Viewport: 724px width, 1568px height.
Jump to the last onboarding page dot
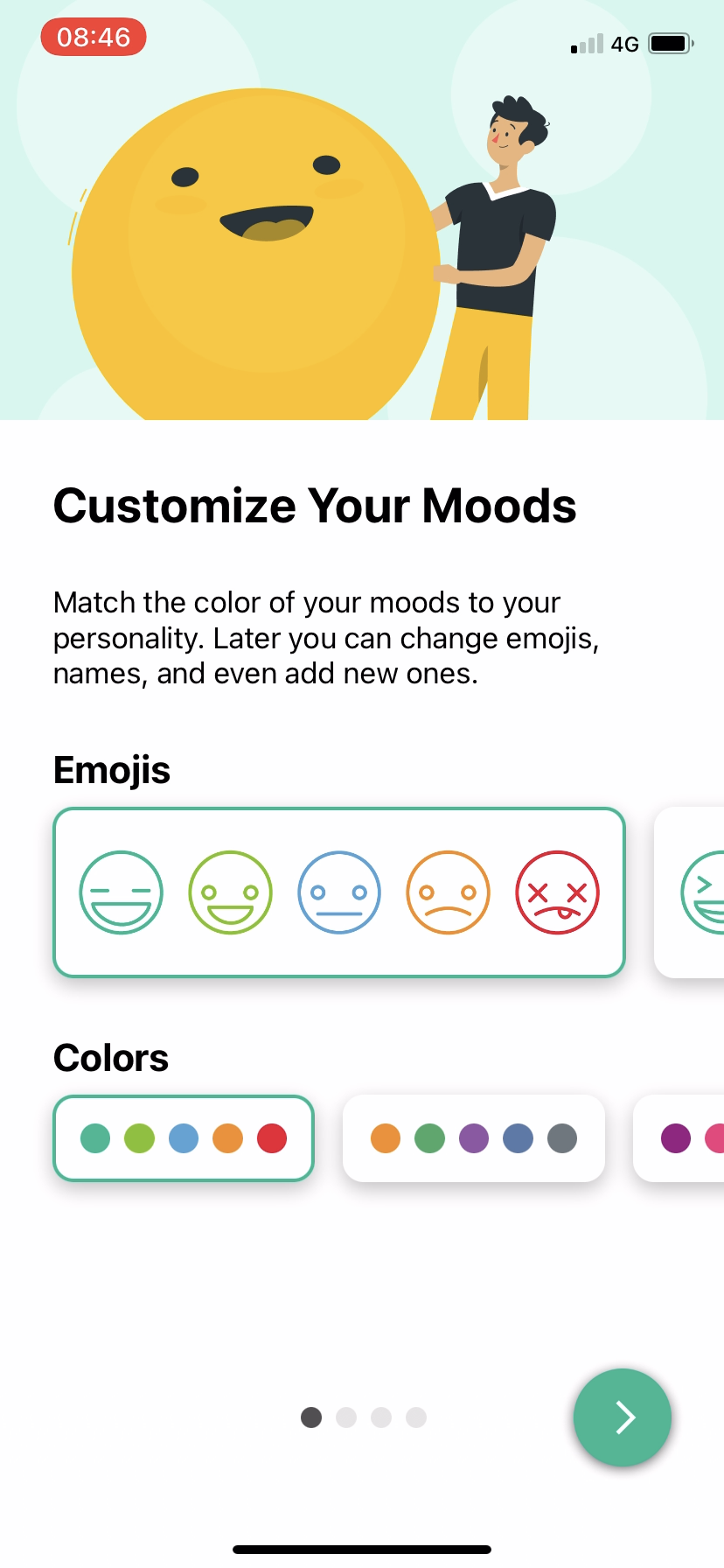[415, 1417]
